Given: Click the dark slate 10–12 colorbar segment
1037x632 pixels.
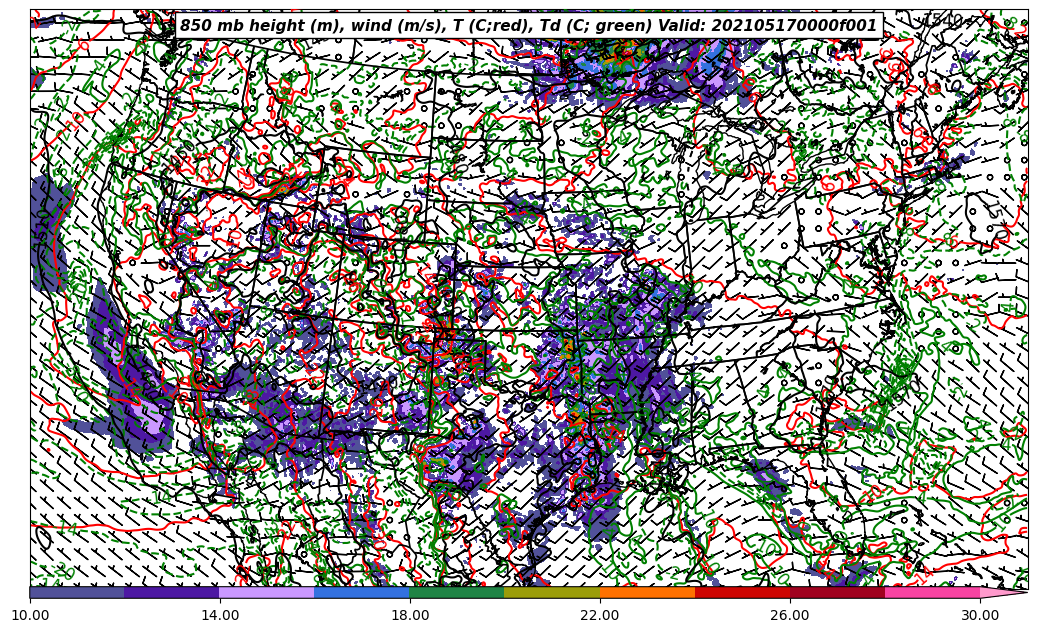Looking at the screenshot, I should [x=77, y=592].
